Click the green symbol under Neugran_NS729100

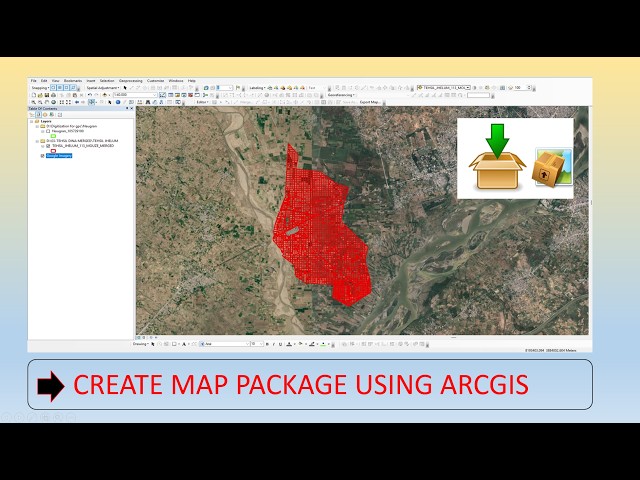pos(53,136)
